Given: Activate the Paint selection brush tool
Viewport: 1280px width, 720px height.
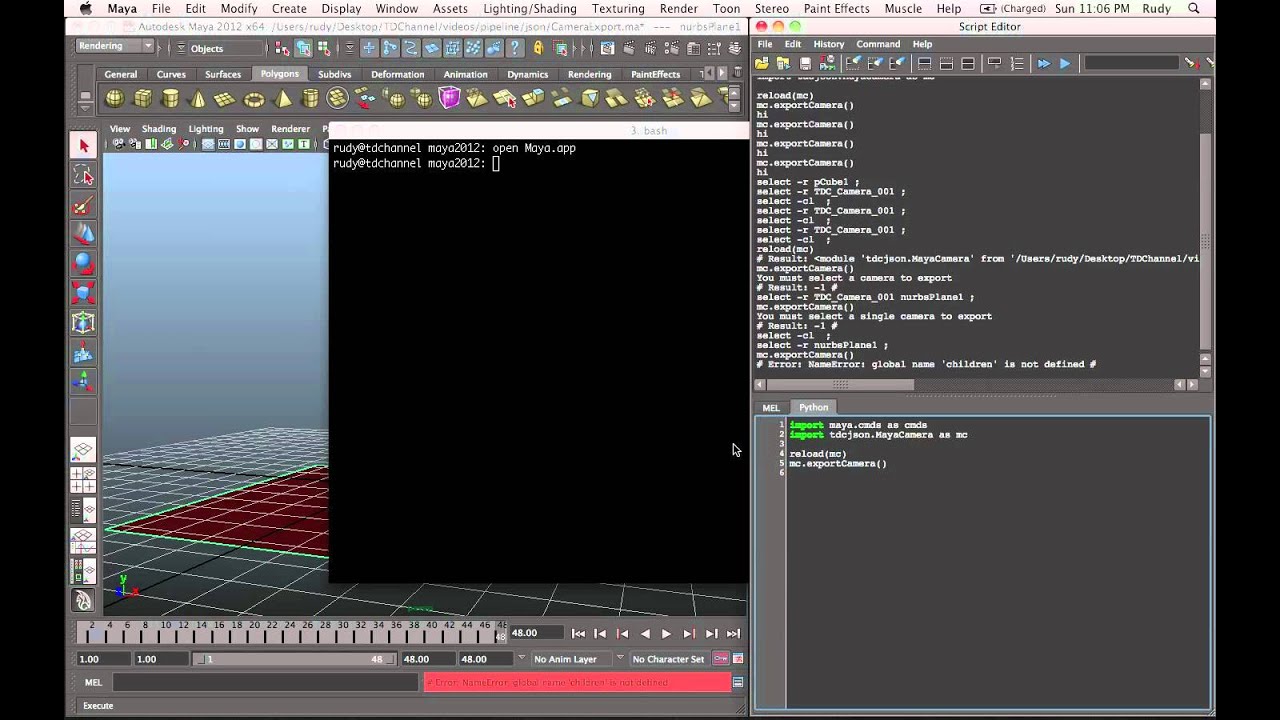Looking at the screenshot, I should [83, 206].
